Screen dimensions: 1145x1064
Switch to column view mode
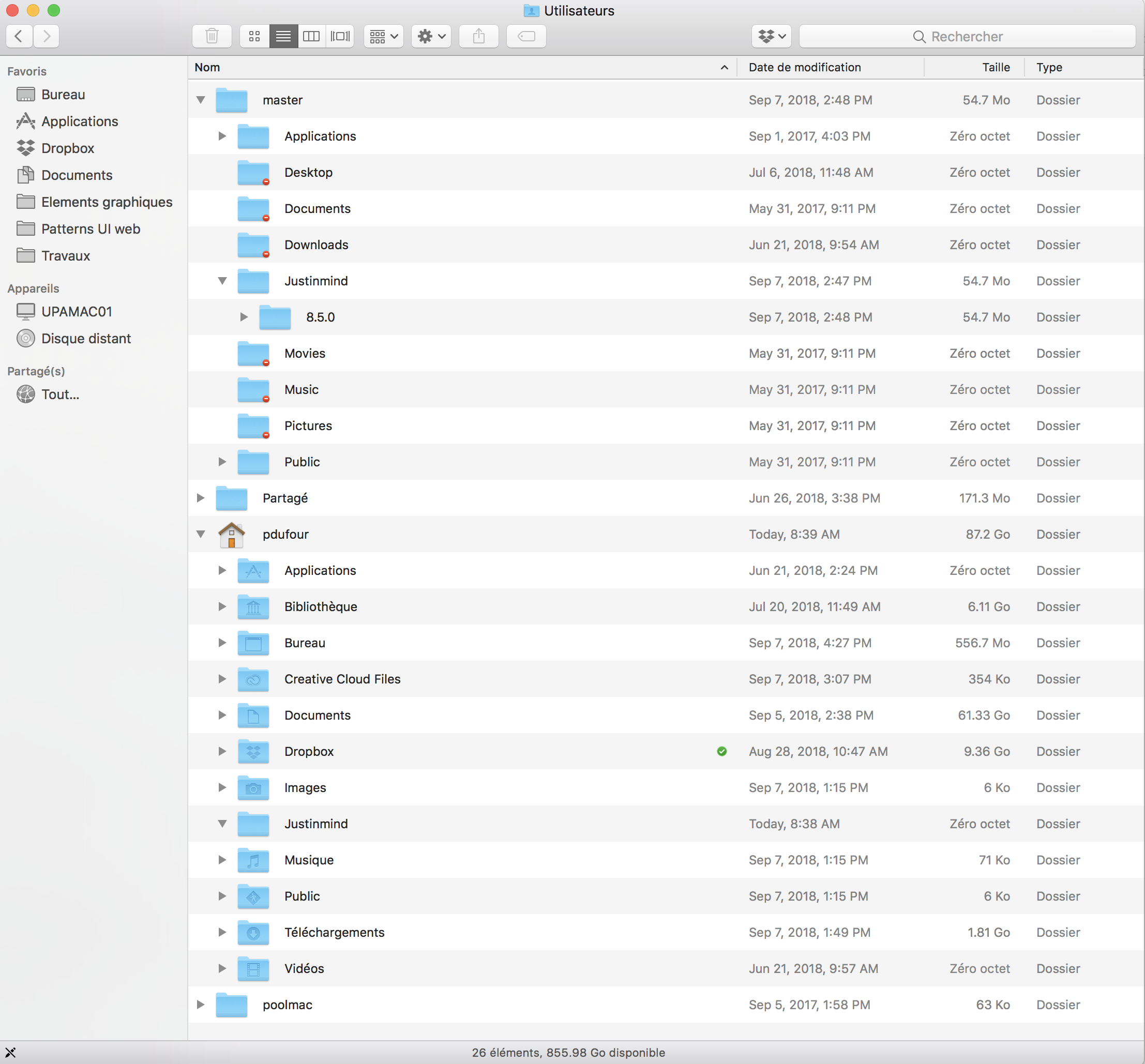click(x=311, y=36)
